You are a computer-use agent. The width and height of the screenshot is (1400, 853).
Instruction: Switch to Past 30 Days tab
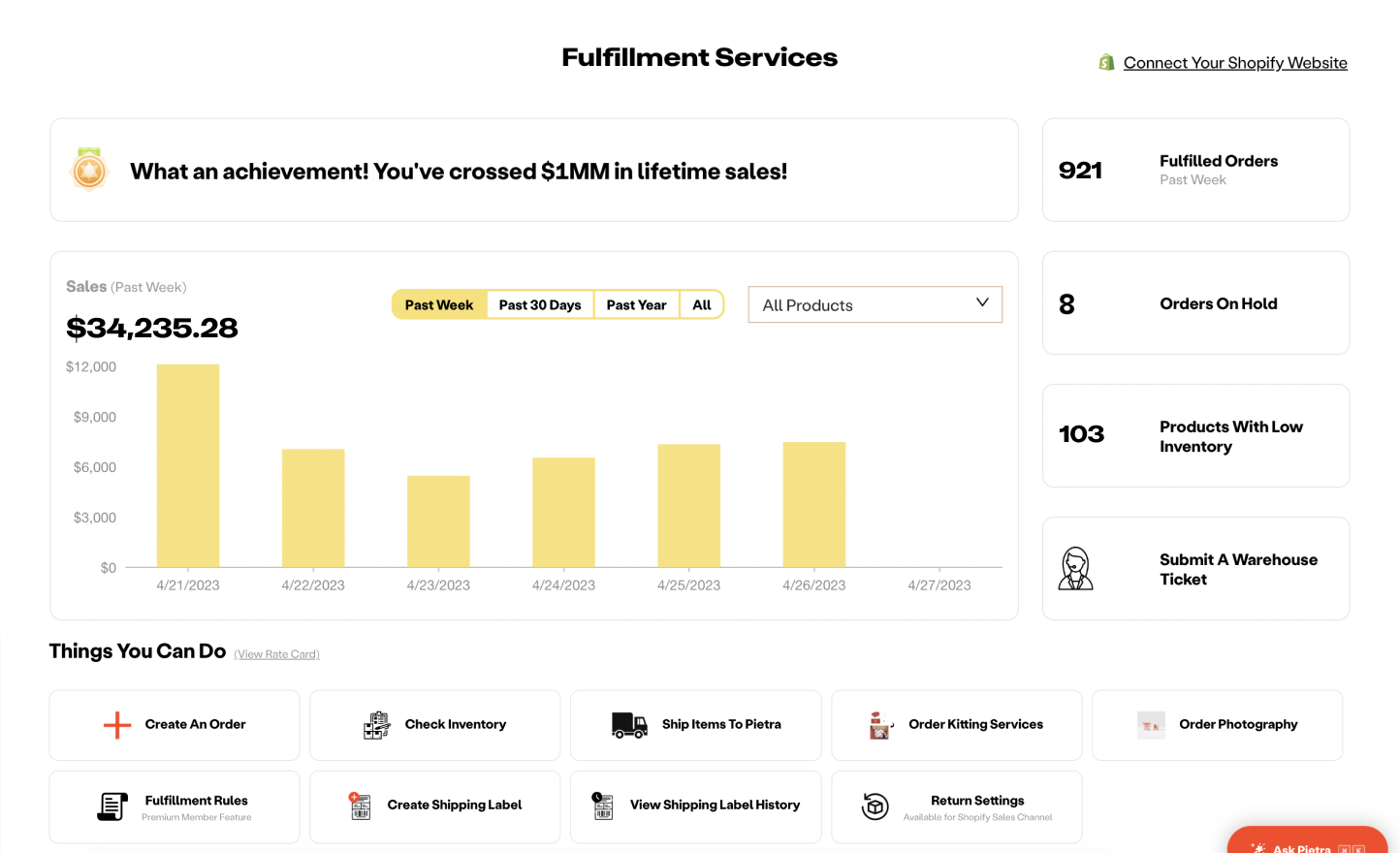pos(540,305)
